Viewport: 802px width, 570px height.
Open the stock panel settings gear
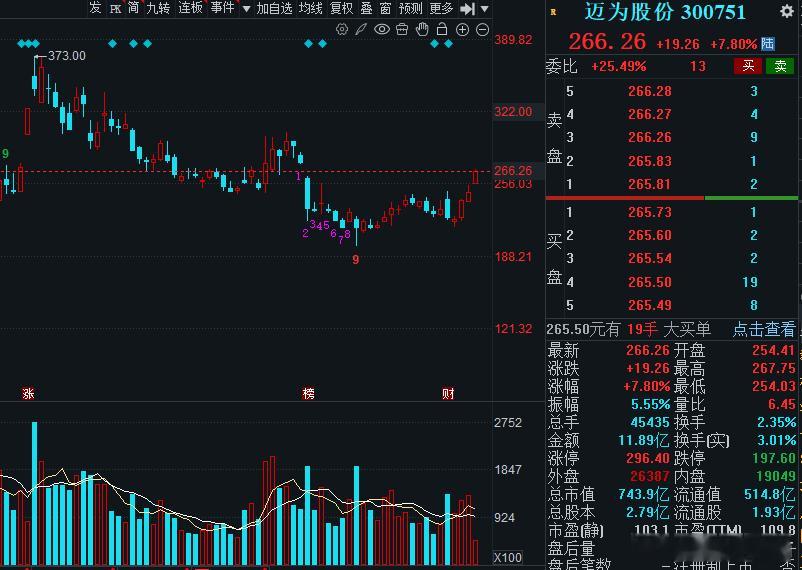(x=787, y=11)
